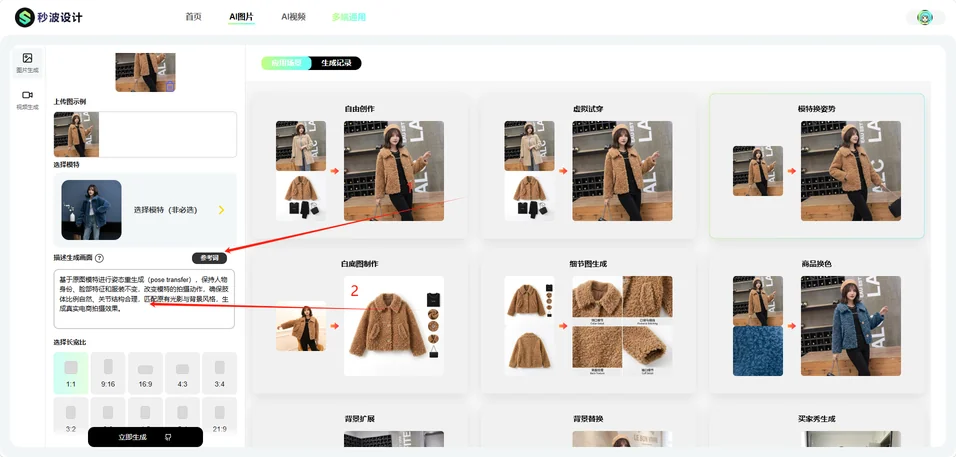Viewport: 956px width, 457px height.
Task: Open the 买家秀生成 scene card
Action: click(817, 427)
